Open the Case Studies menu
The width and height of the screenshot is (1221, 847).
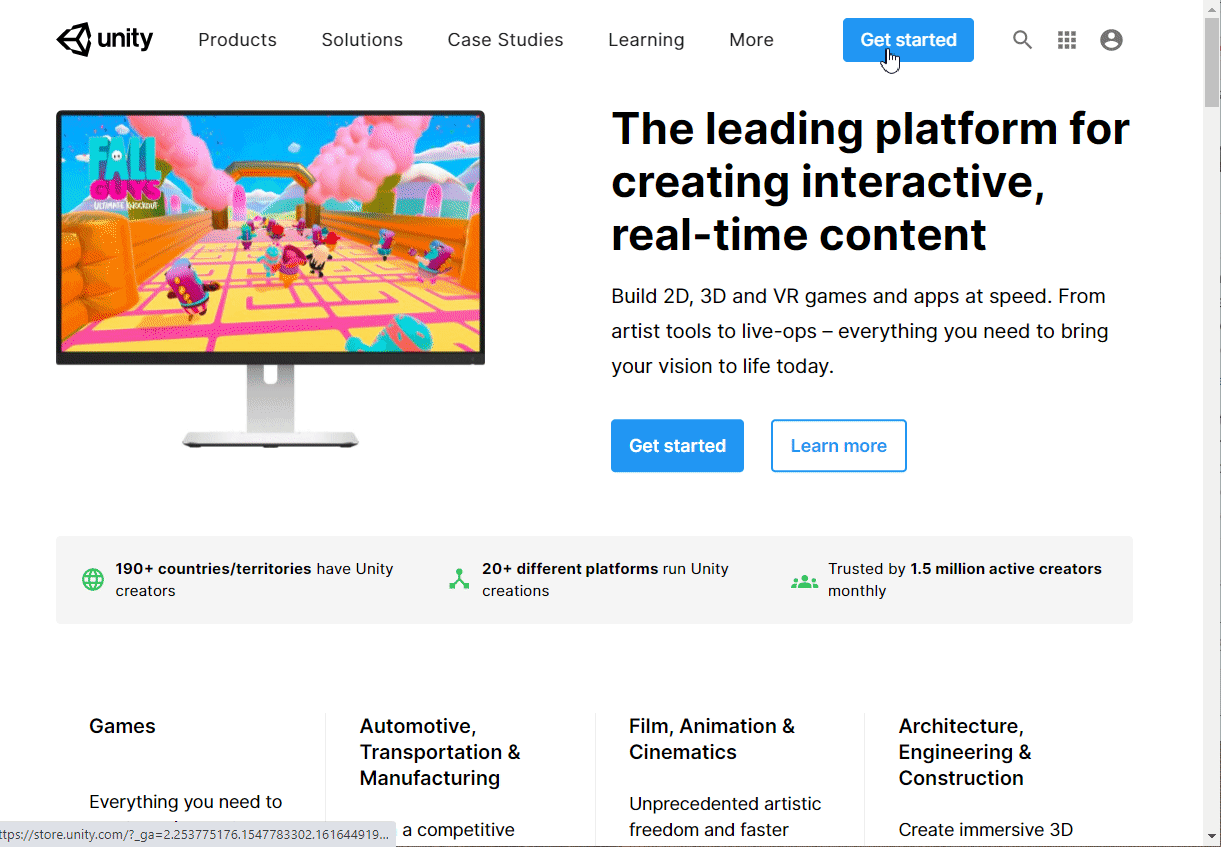click(505, 40)
